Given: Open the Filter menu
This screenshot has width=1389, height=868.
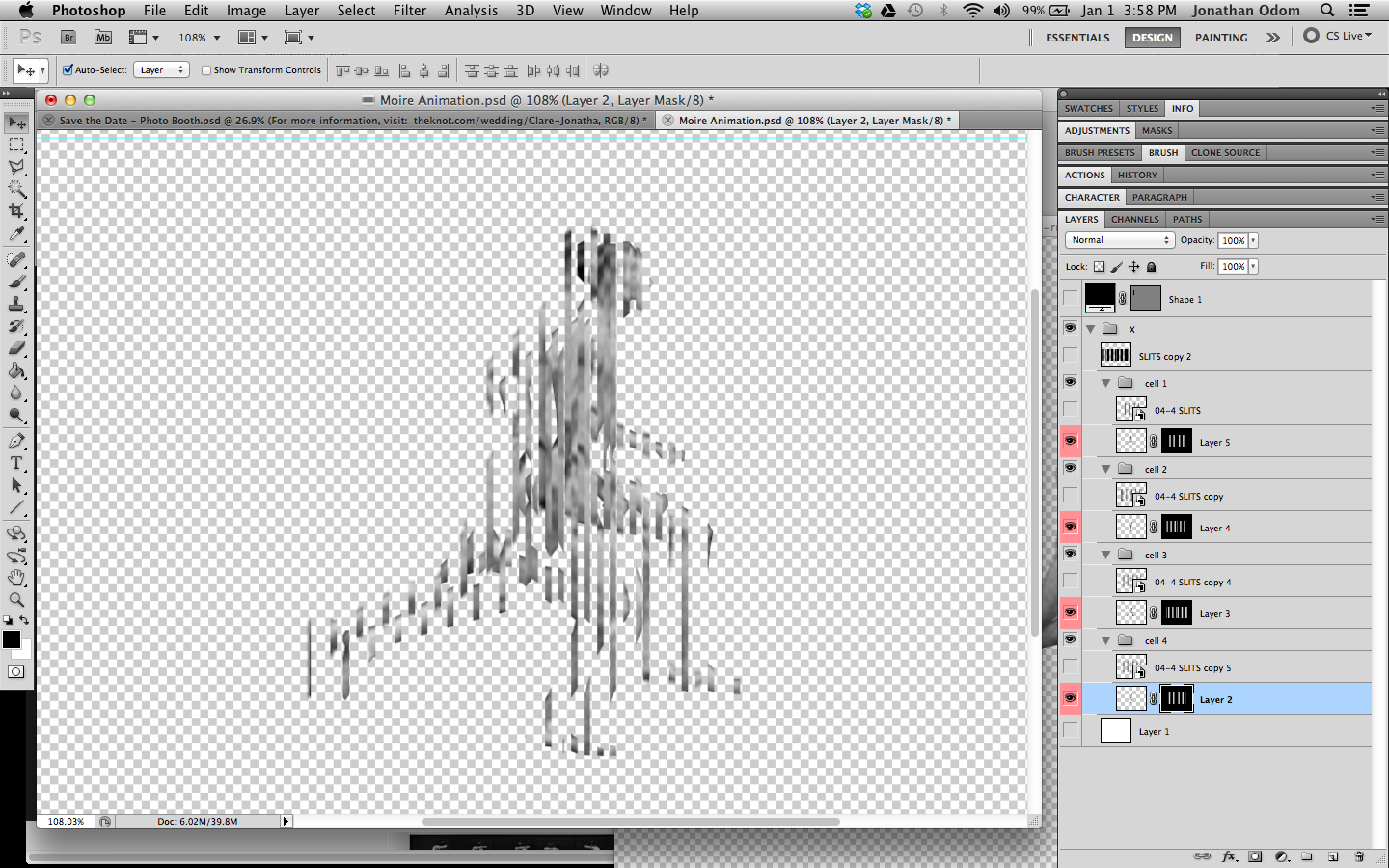Looking at the screenshot, I should pos(410,11).
